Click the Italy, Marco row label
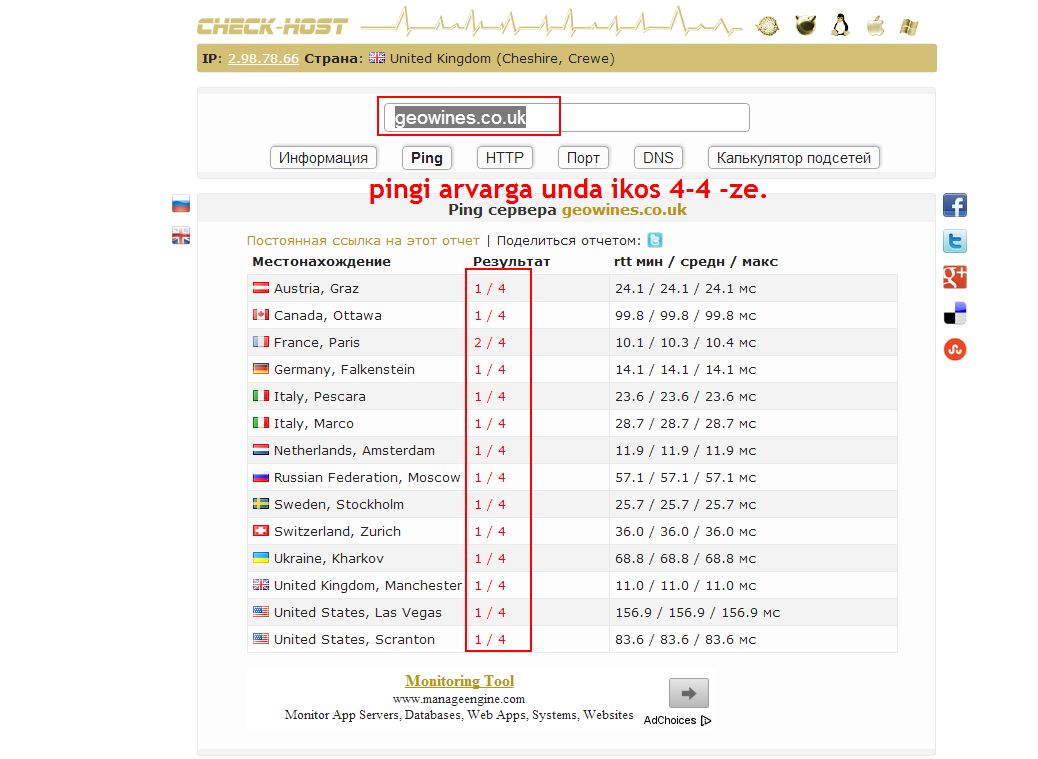This screenshot has width=1038, height=759. click(314, 424)
